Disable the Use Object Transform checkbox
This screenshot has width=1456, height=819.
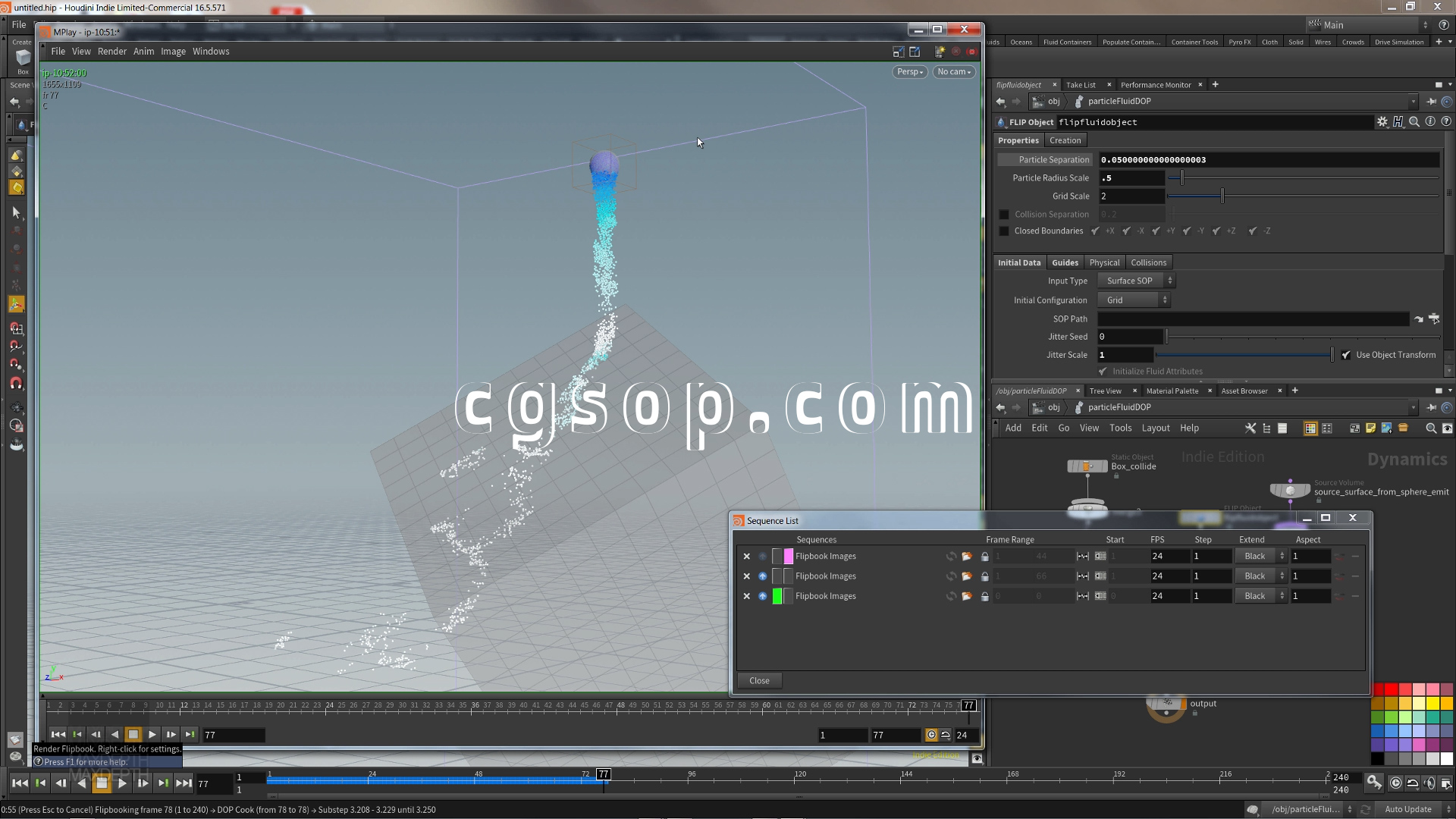click(x=1346, y=355)
